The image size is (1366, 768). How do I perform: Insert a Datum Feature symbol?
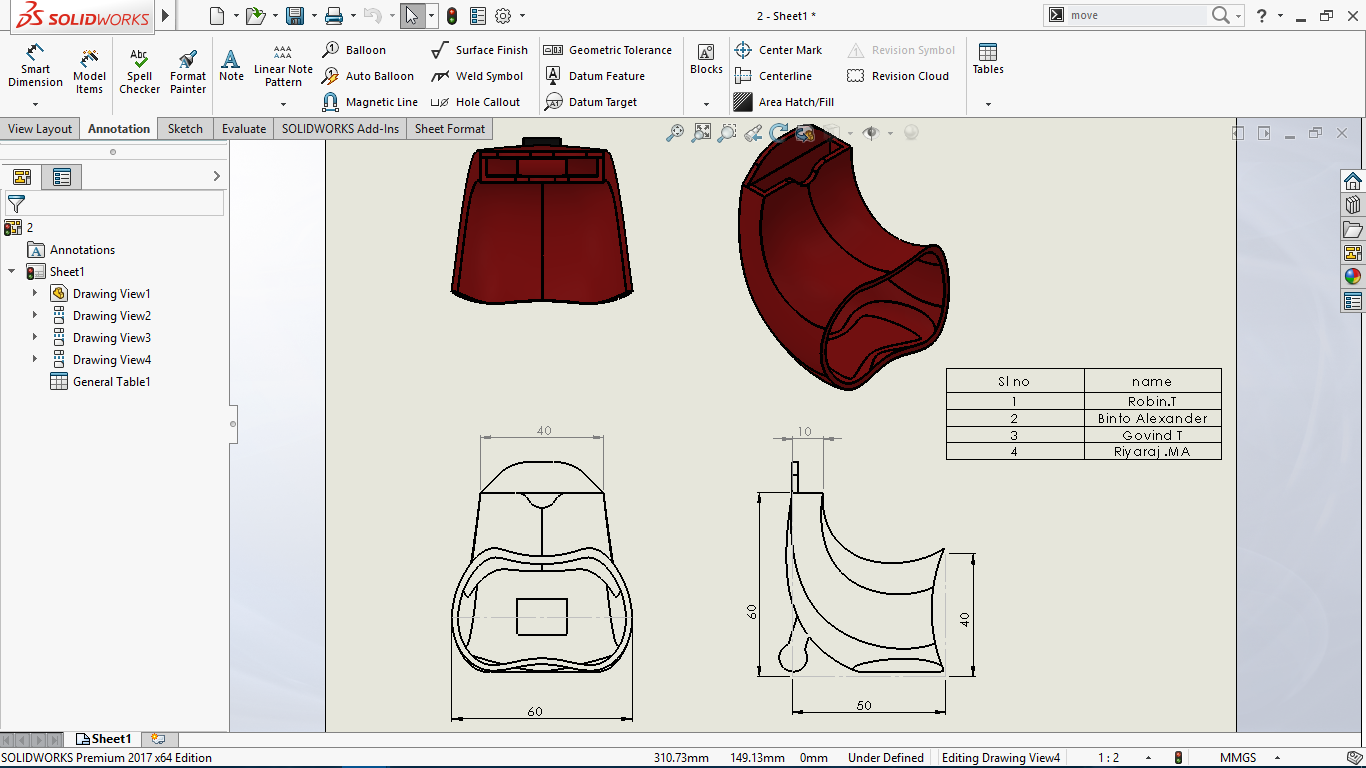tap(595, 76)
